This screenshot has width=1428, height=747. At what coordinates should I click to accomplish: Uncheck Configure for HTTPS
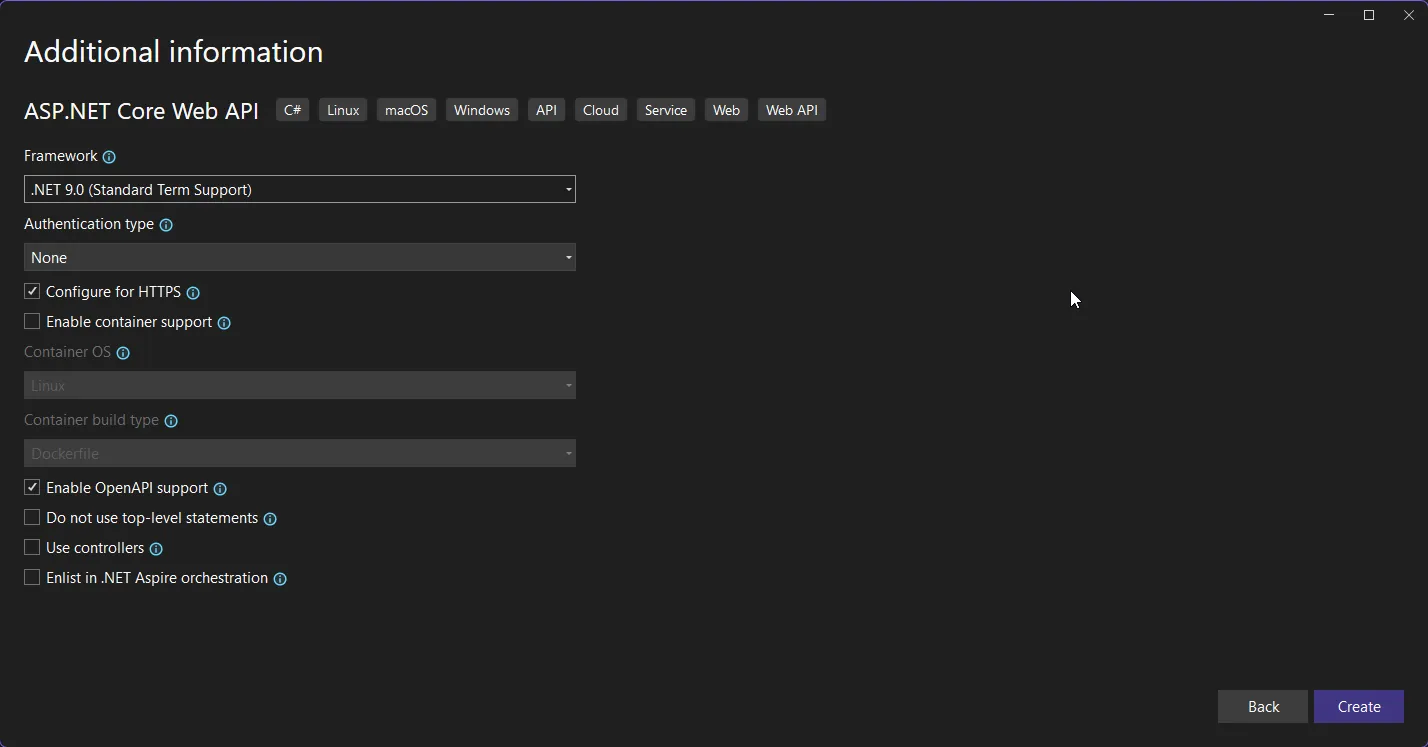[31, 291]
